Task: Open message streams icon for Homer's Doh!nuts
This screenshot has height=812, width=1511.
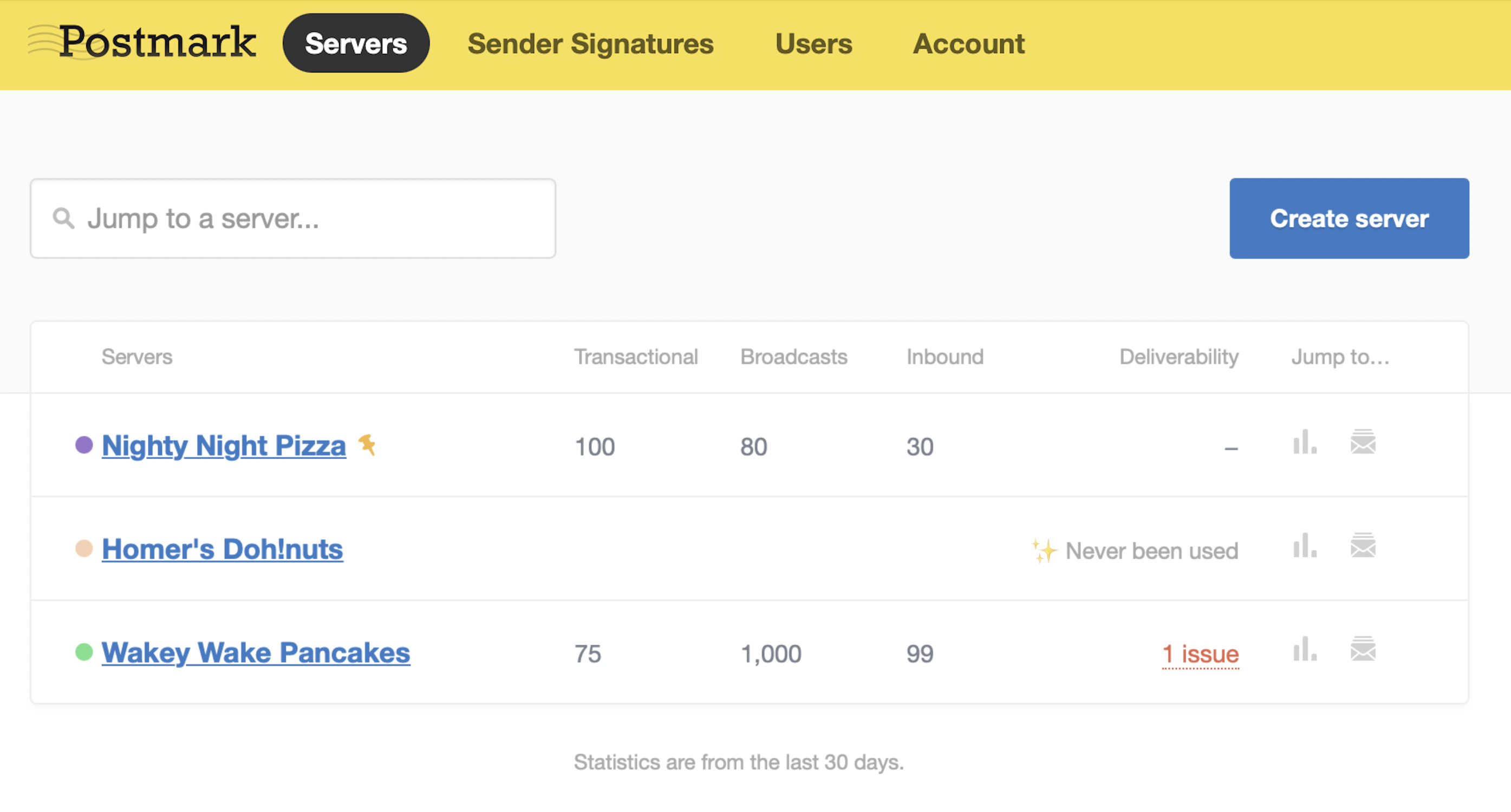Action: pyautogui.click(x=1363, y=546)
